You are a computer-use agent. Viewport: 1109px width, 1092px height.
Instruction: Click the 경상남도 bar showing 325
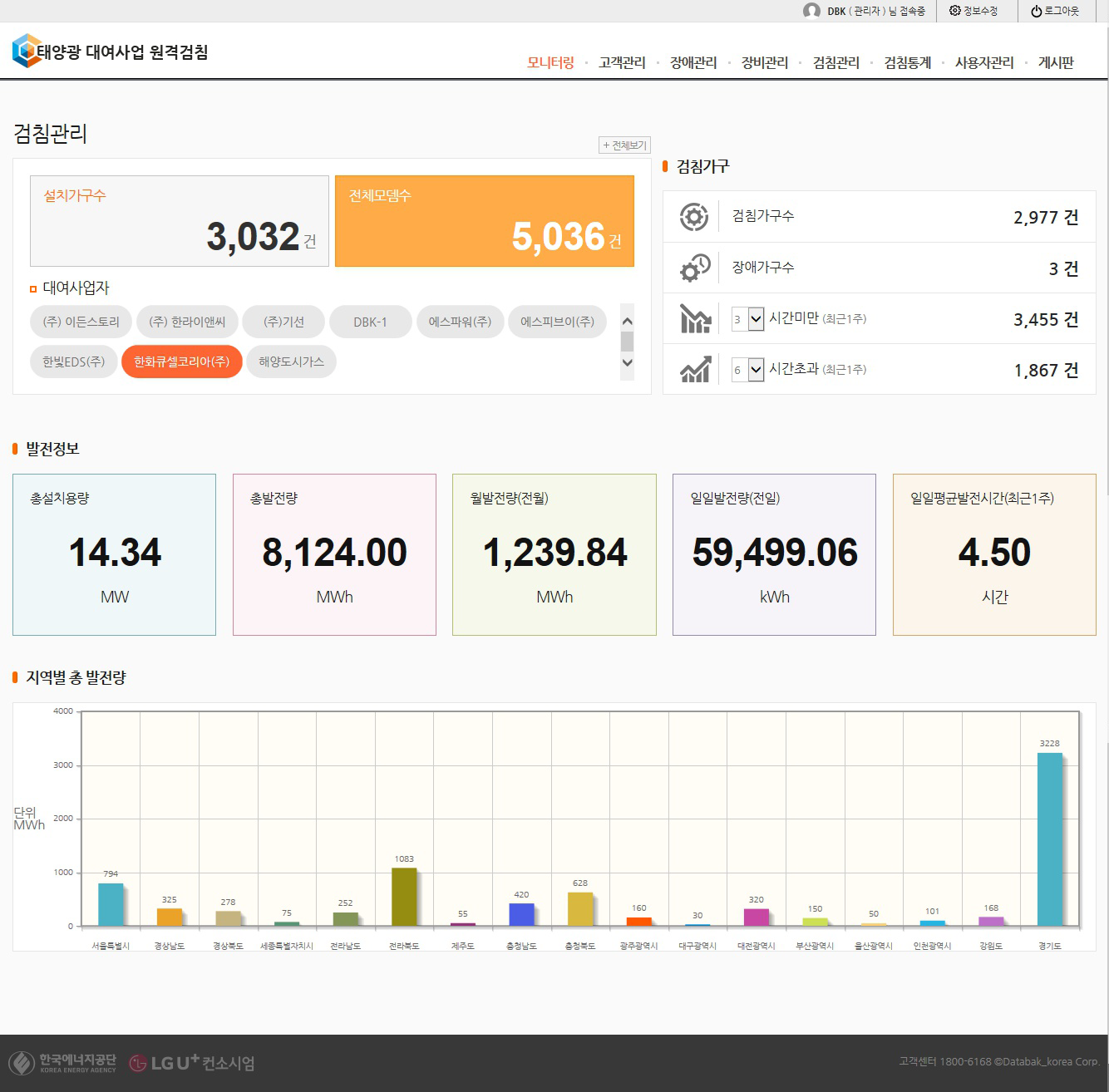coord(169,917)
